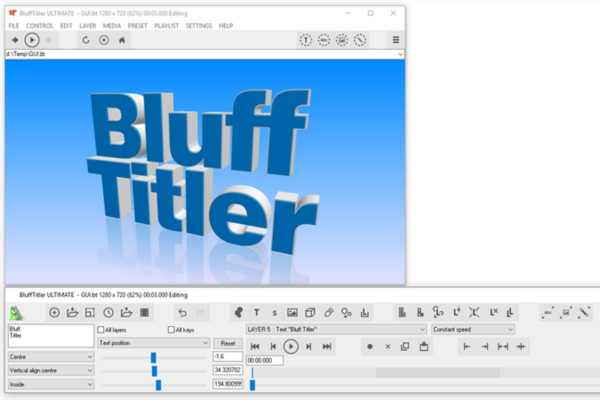Viewport: 600px width, 400px height.
Task: Click the dot create key icon
Action: [x=370, y=346]
